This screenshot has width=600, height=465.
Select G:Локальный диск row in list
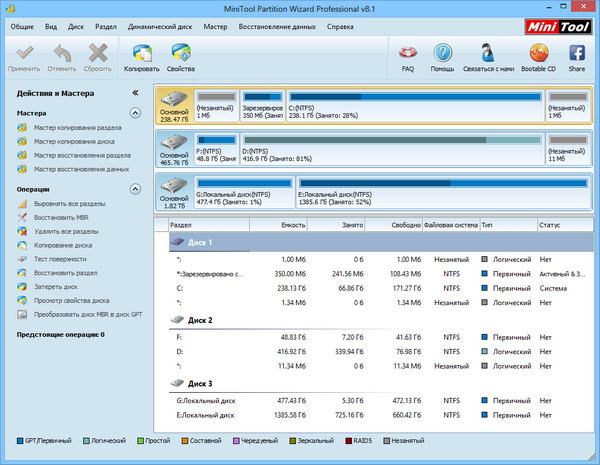[x=381, y=401]
